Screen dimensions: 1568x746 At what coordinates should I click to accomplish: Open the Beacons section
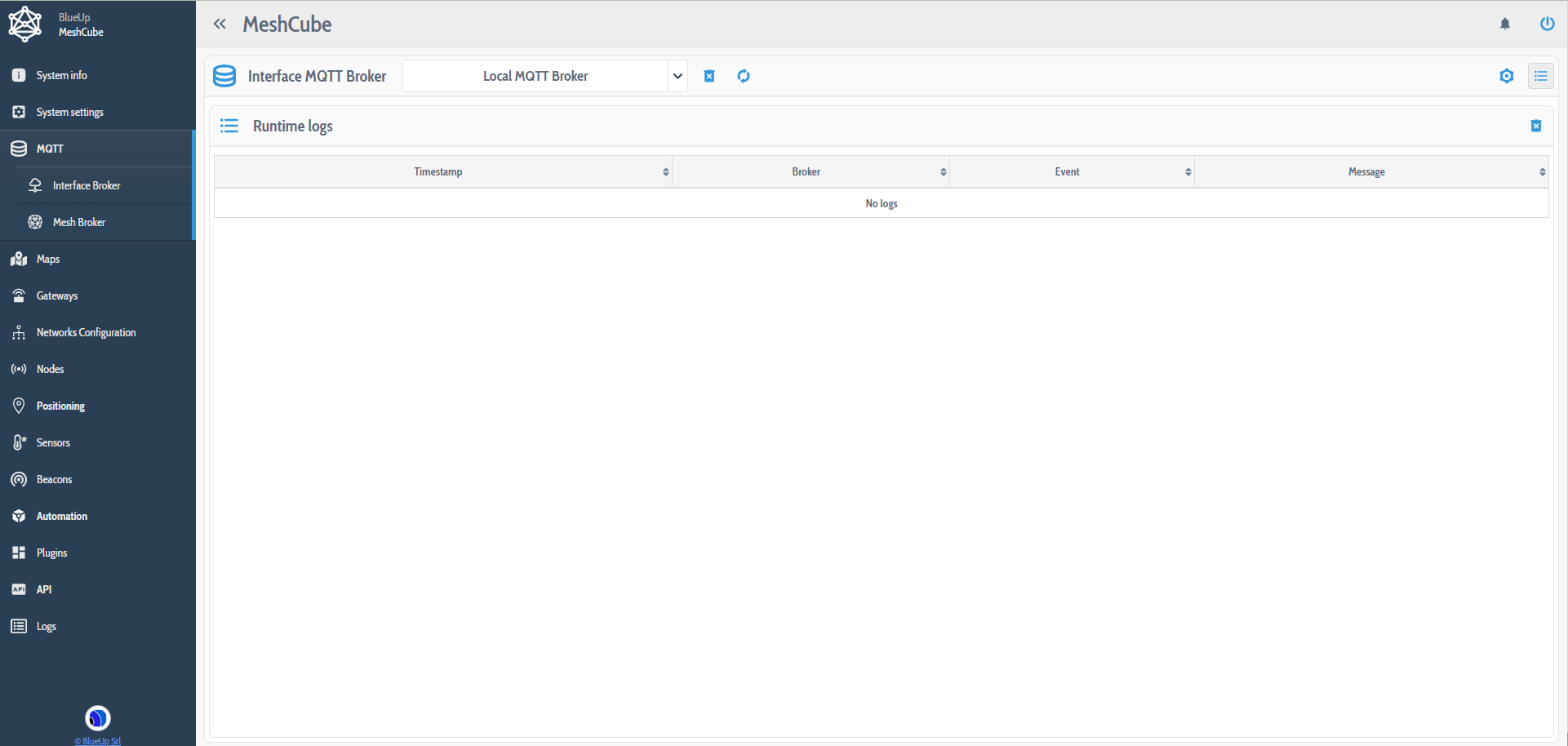pyautogui.click(x=54, y=479)
